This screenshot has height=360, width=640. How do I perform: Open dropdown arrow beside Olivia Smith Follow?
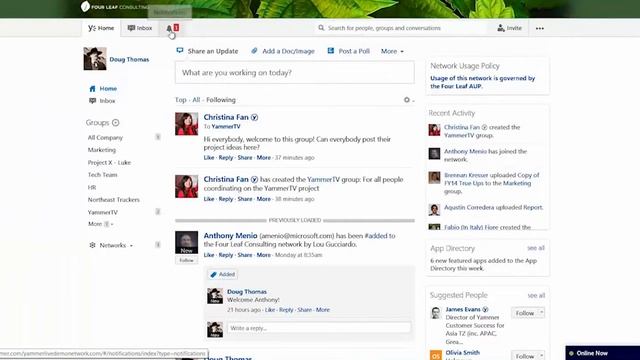tap(541, 356)
